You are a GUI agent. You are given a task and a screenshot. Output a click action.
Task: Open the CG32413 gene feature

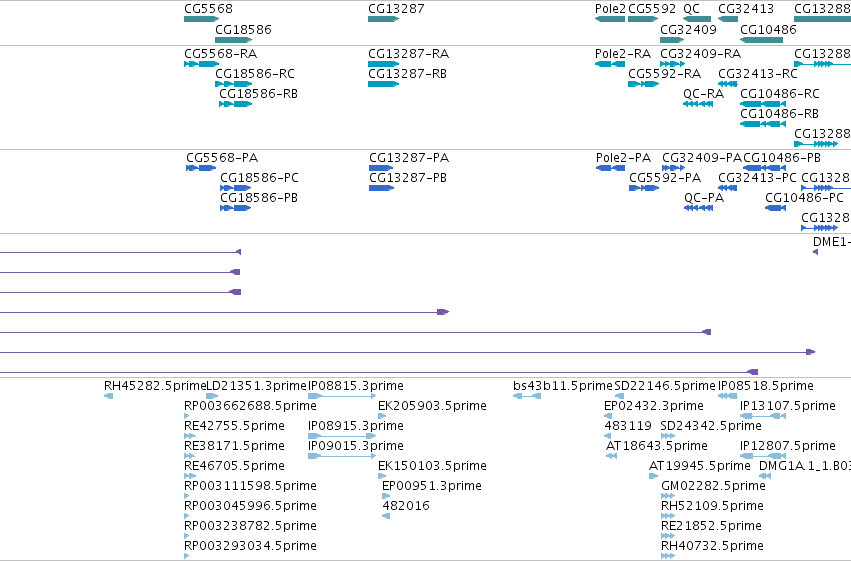pos(728,19)
